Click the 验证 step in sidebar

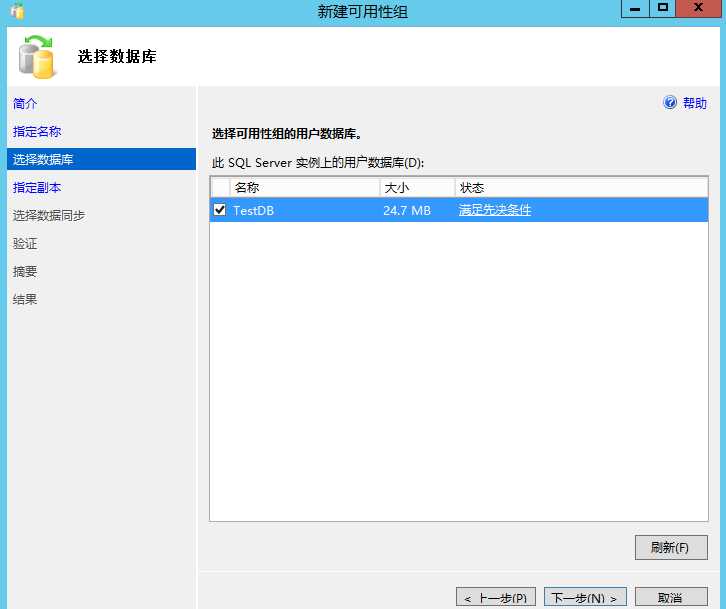(x=25, y=243)
